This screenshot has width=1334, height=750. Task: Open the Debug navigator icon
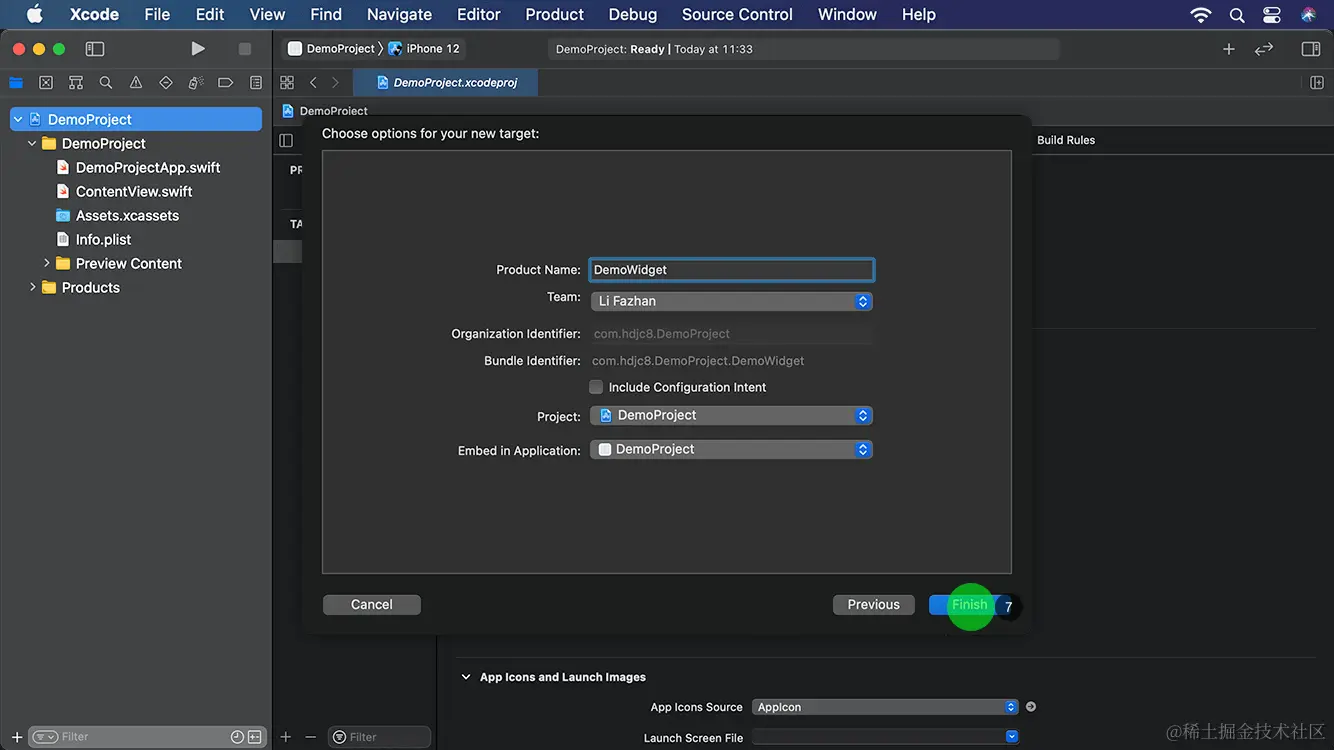point(196,83)
